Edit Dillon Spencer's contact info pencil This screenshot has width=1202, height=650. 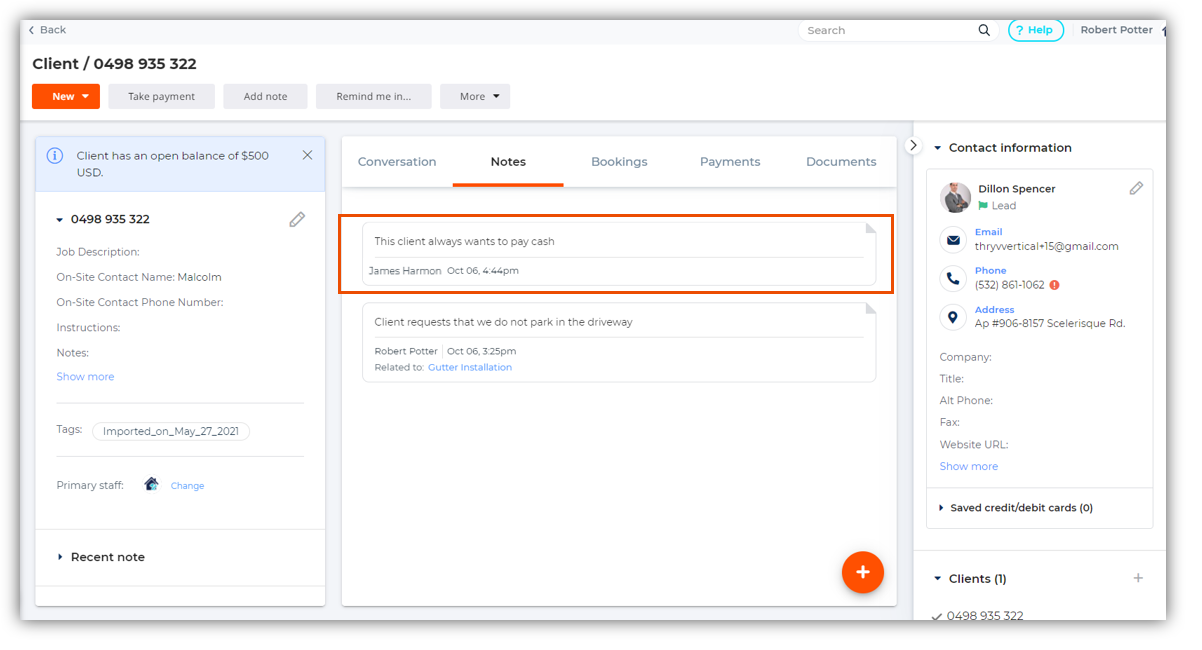tap(1136, 188)
